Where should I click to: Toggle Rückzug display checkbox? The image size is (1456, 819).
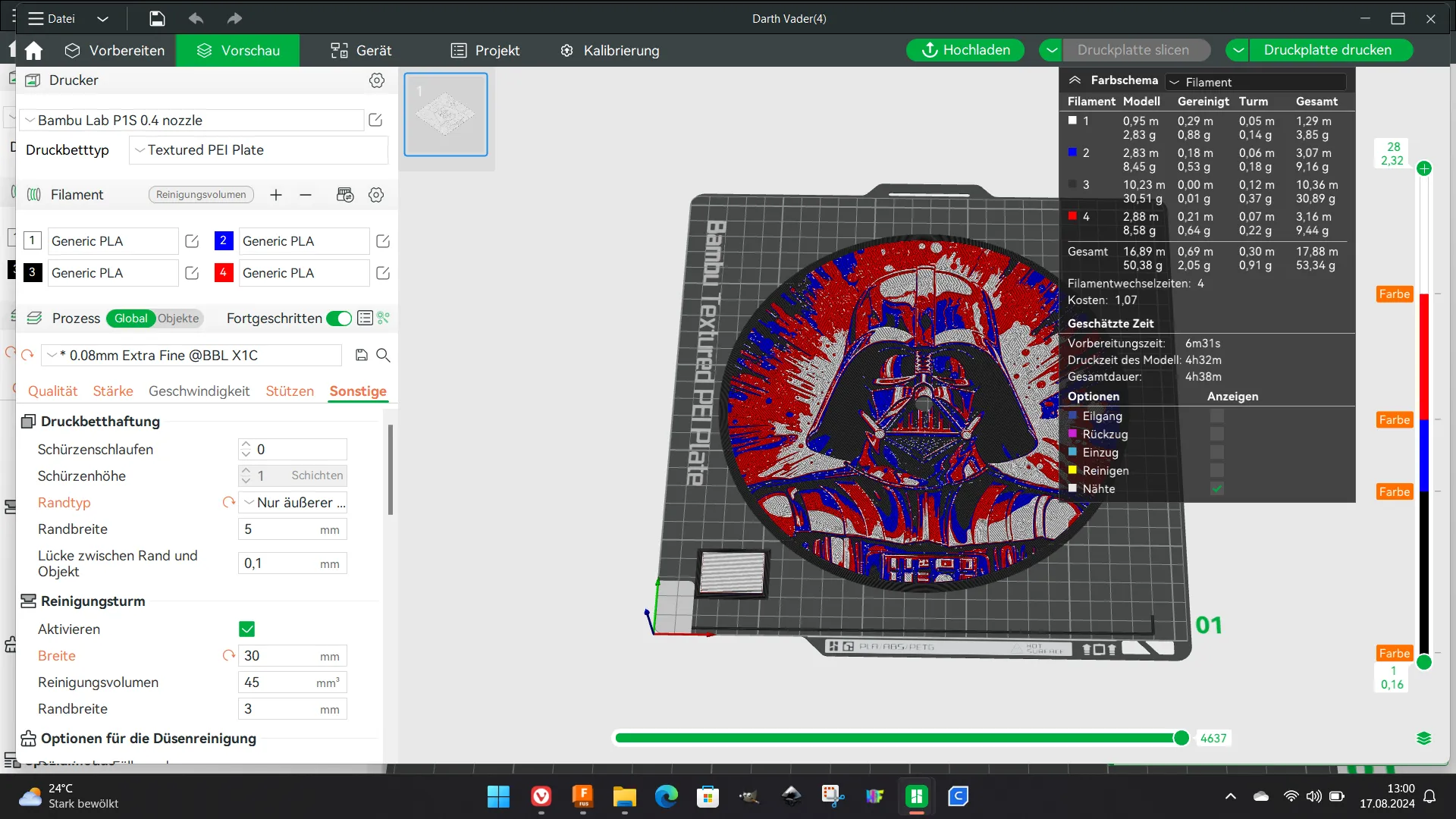pos(1217,434)
